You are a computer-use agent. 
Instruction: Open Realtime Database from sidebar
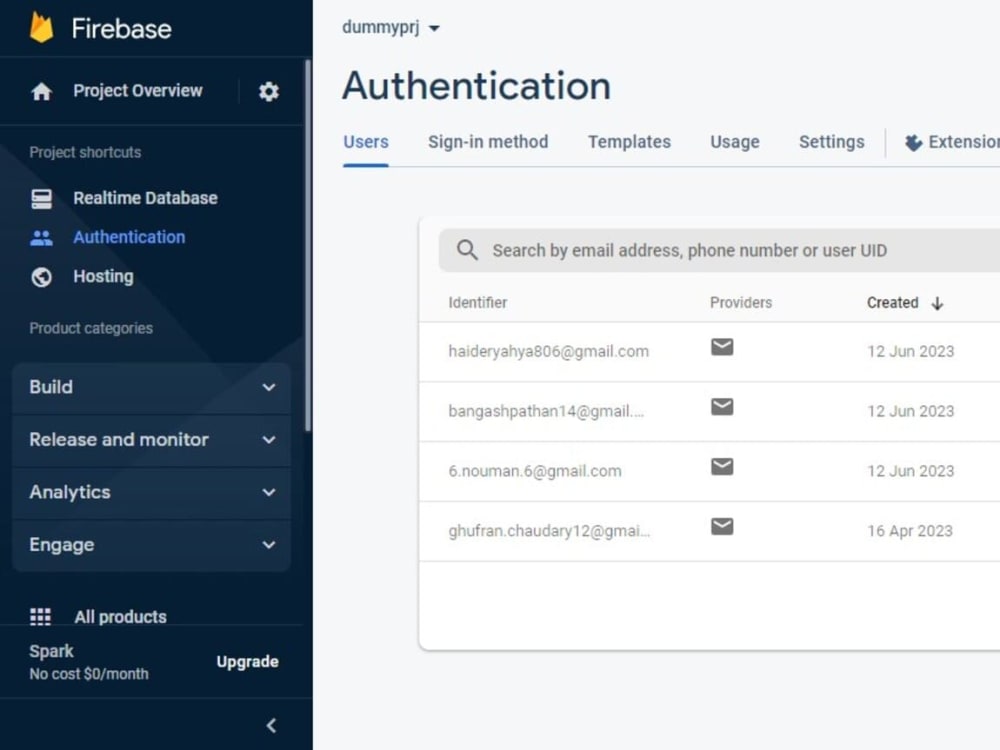[145, 198]
